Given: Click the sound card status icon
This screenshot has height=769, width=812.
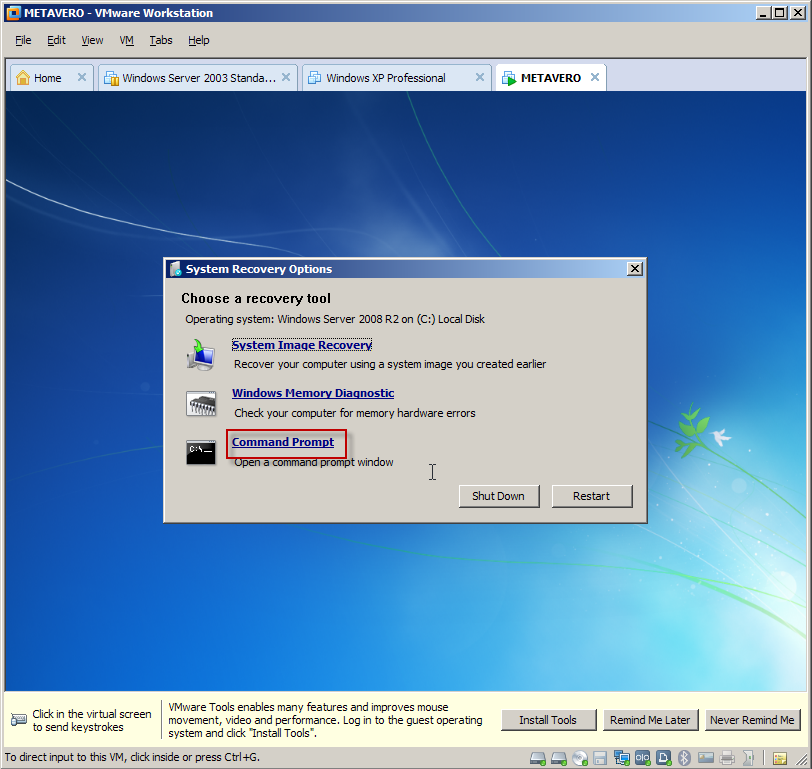Looking at the screenshot, I should tap(748, 758).
